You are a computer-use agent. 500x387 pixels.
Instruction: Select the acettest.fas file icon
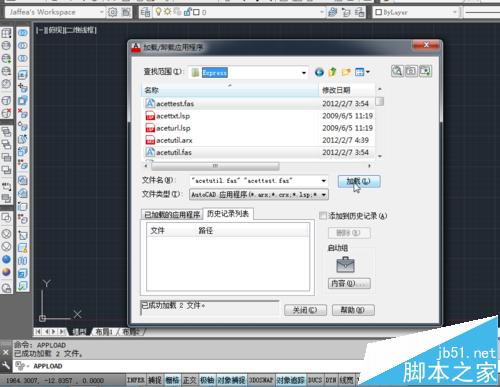click(150, 103)
